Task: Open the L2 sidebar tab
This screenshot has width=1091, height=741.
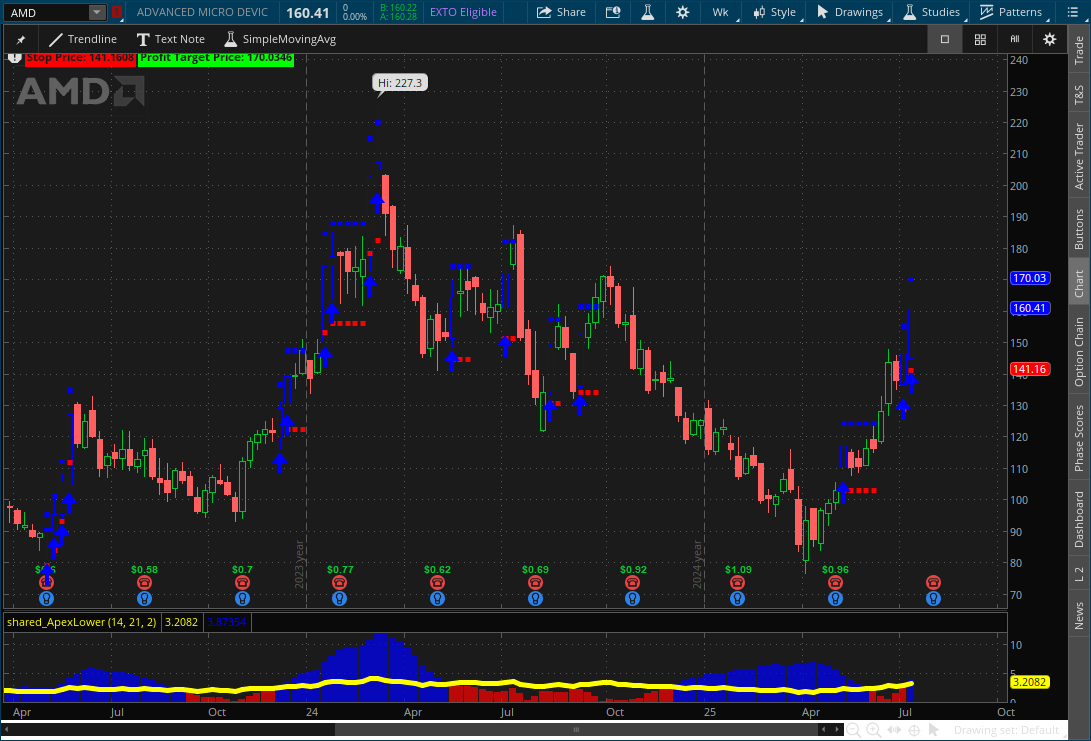Action: tap(1079, 574)
